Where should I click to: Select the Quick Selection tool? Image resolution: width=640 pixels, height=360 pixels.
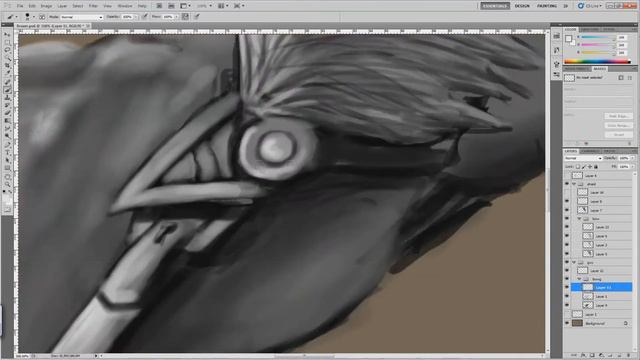click(x=8, y=58)
